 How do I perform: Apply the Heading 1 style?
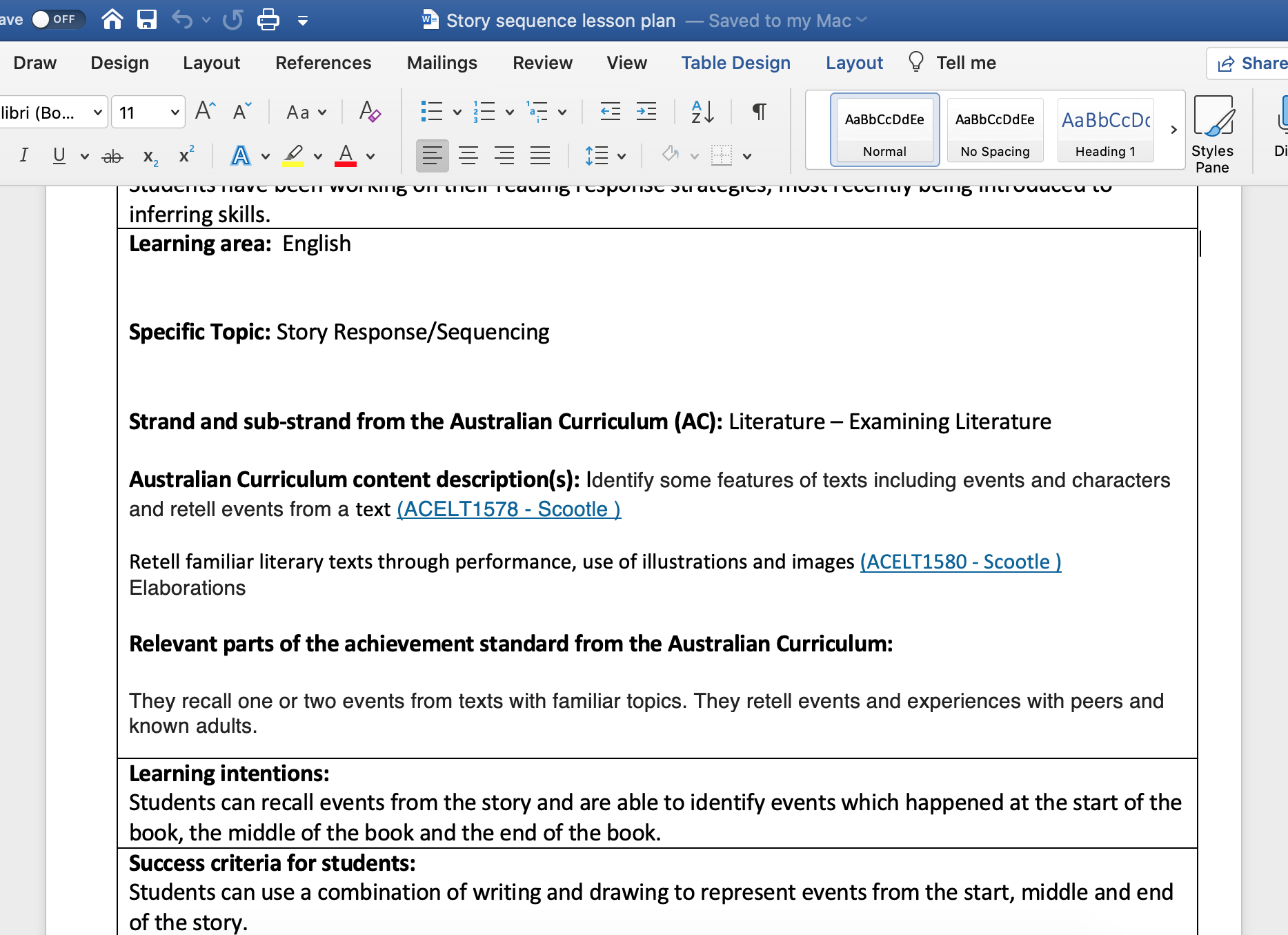click(x=1105, y=130)
